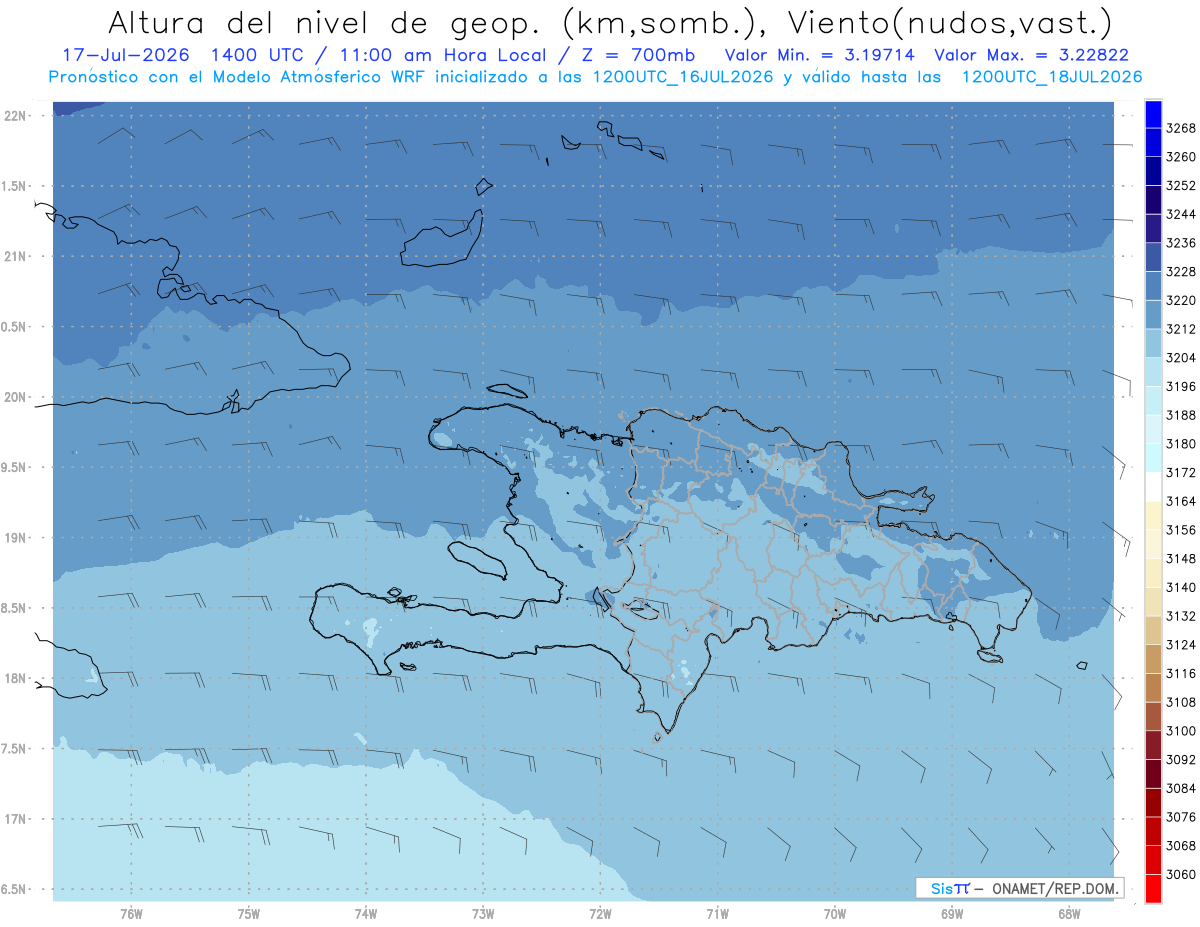Click the color bar label "3196"
Screen dimensions: 1200x927
tap(1181, 387)
